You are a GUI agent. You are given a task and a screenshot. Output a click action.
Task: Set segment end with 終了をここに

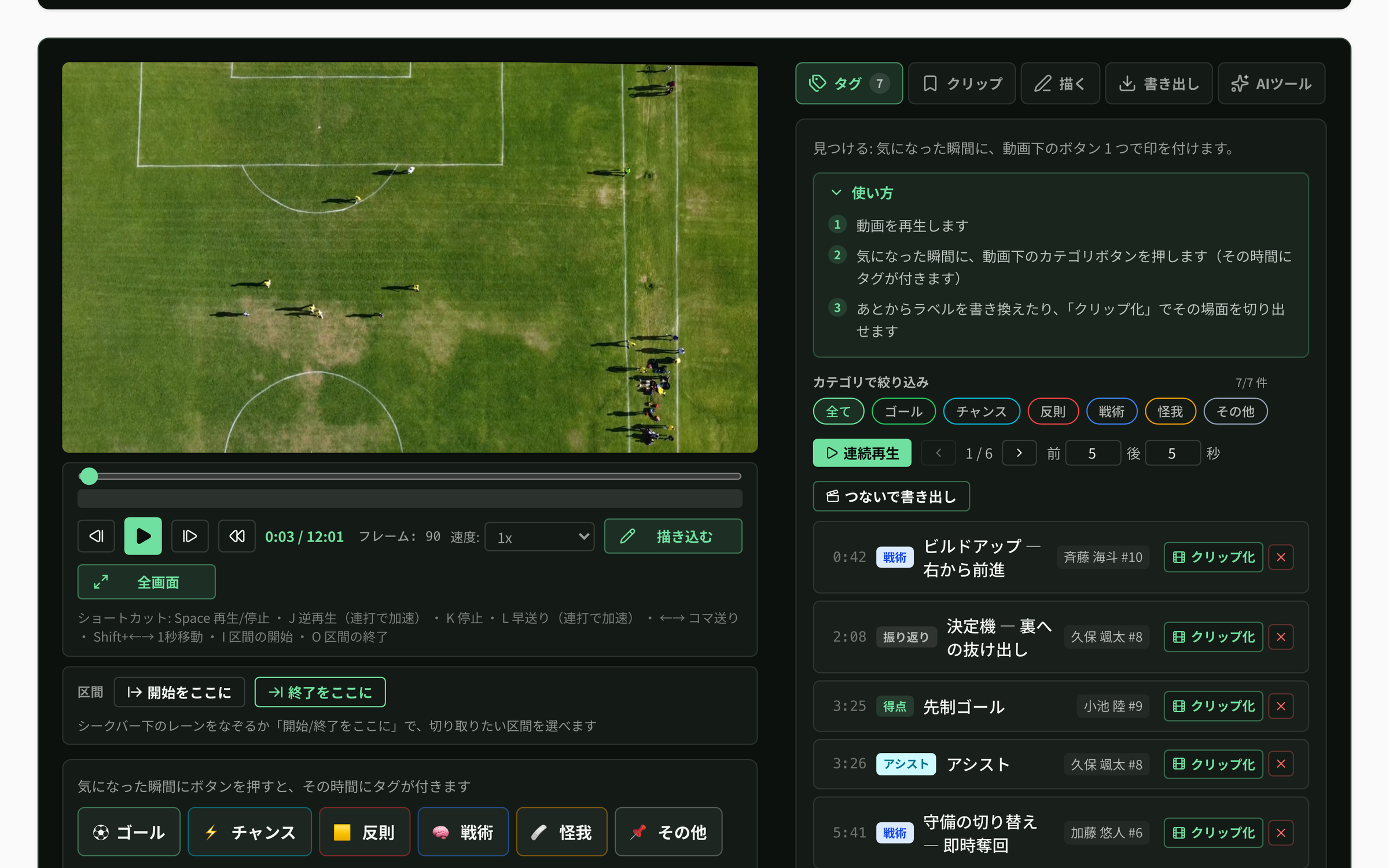pyautogui.click(x=320, y=692)
